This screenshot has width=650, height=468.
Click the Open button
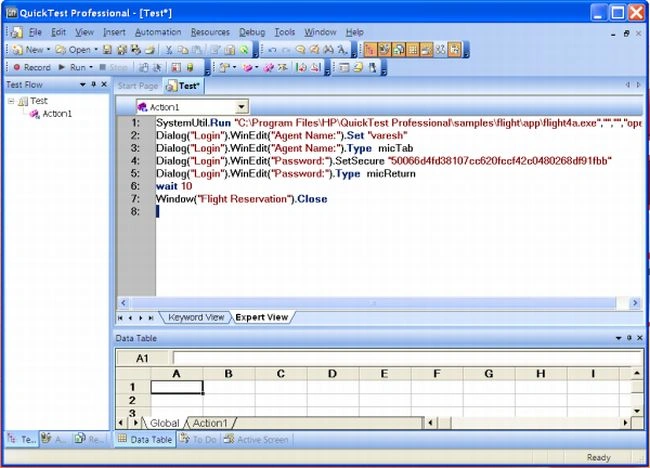click(x=73, y=50)
